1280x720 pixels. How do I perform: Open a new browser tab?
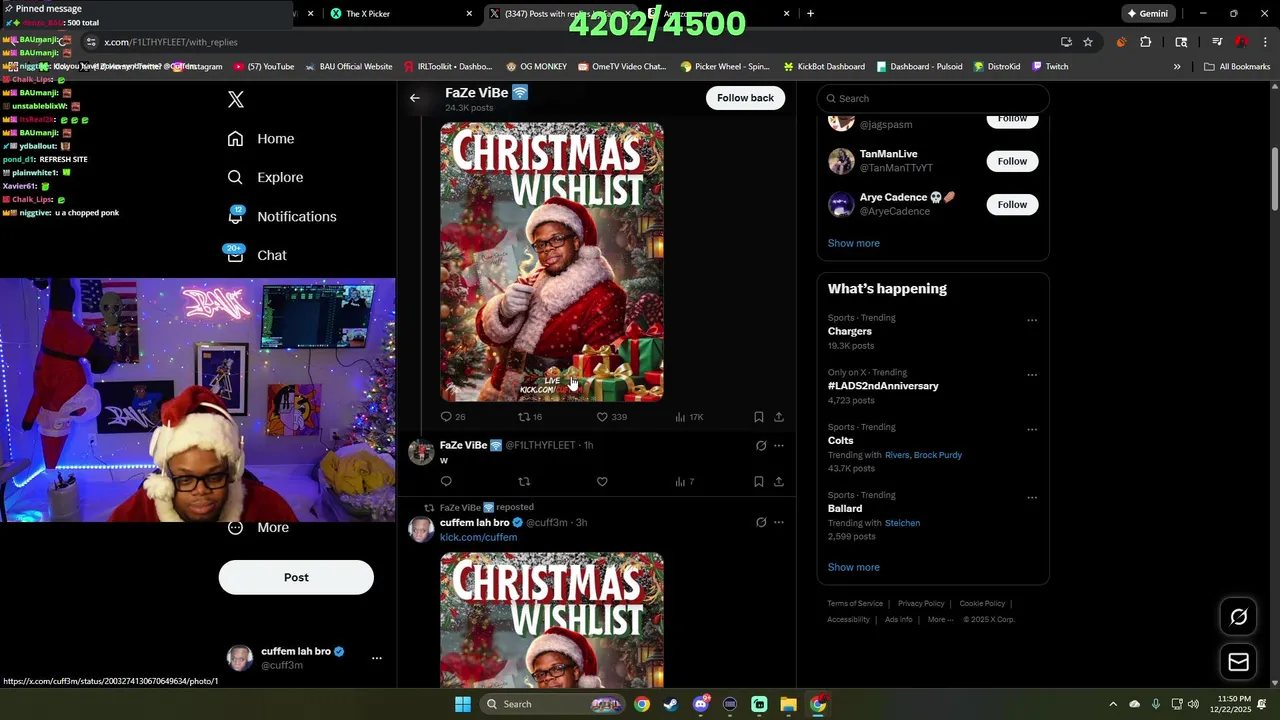(x=810, y=14)
